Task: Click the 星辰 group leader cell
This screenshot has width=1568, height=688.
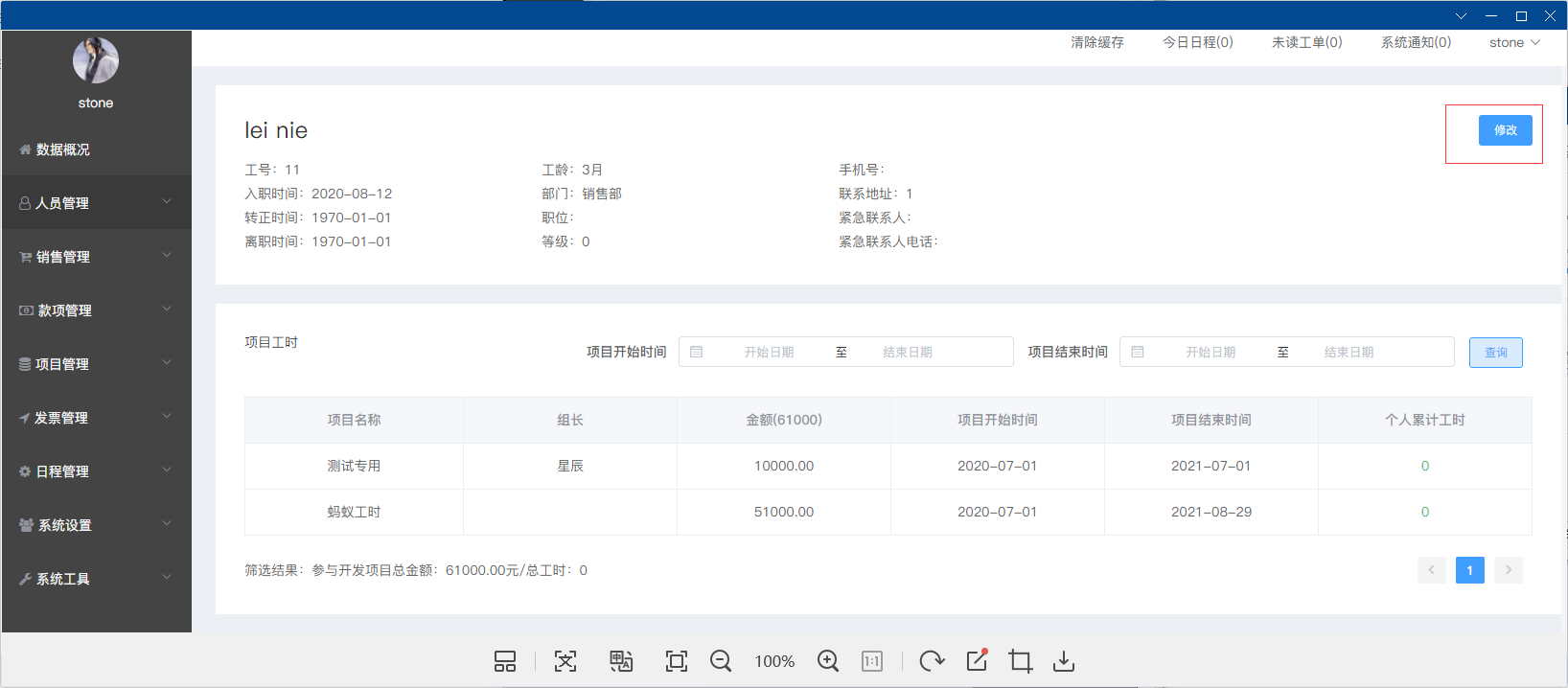Action: pos(570,466)
